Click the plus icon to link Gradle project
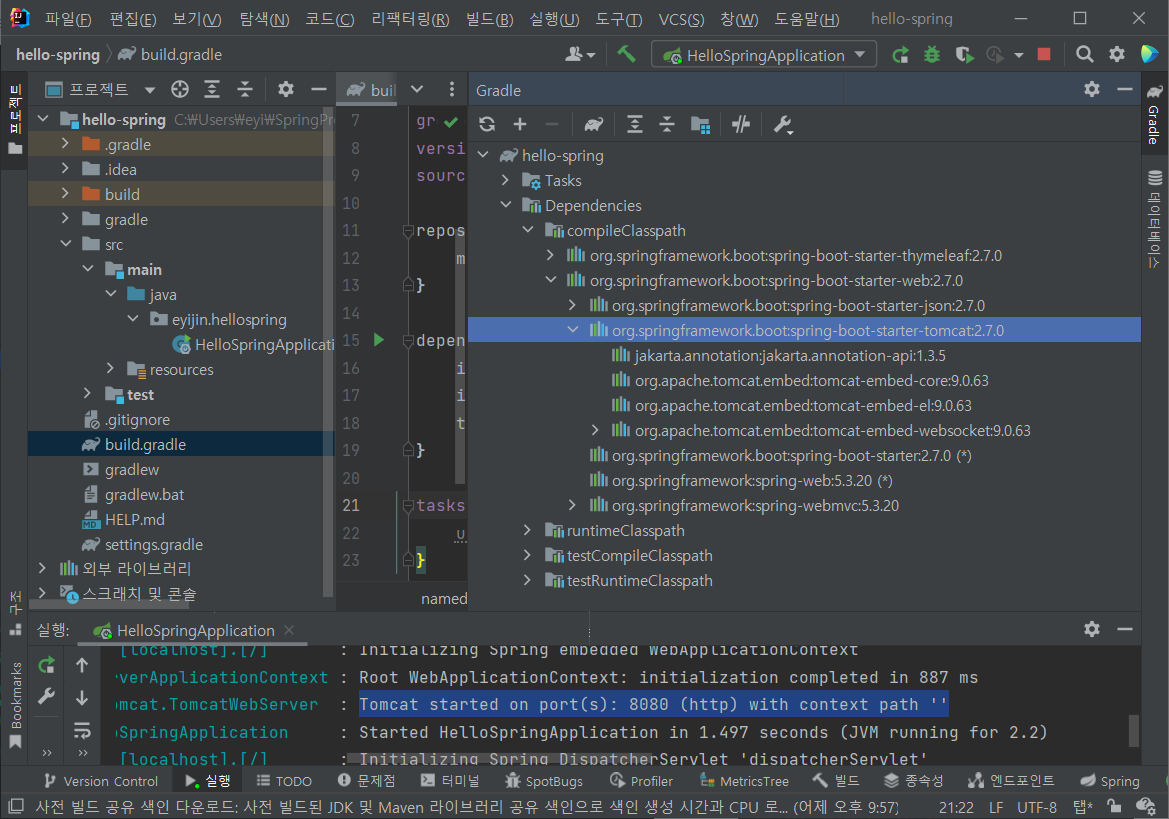Screen dimensions: 1169x819 click(x=520, y=124)
